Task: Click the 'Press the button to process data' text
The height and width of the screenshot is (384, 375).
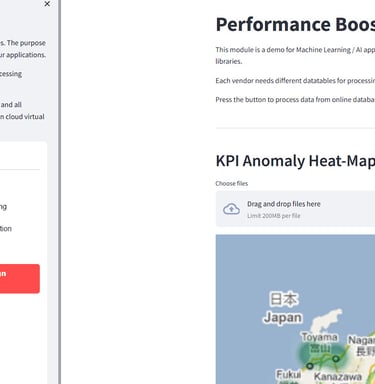Action: (295, 100)
